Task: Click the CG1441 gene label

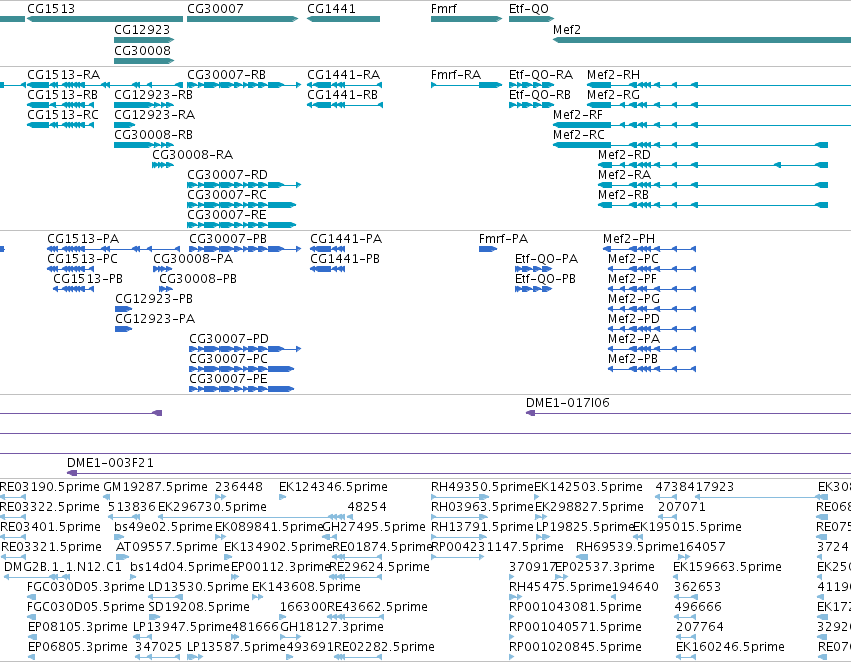Action: pyautogui.click(x=332, y=9)
